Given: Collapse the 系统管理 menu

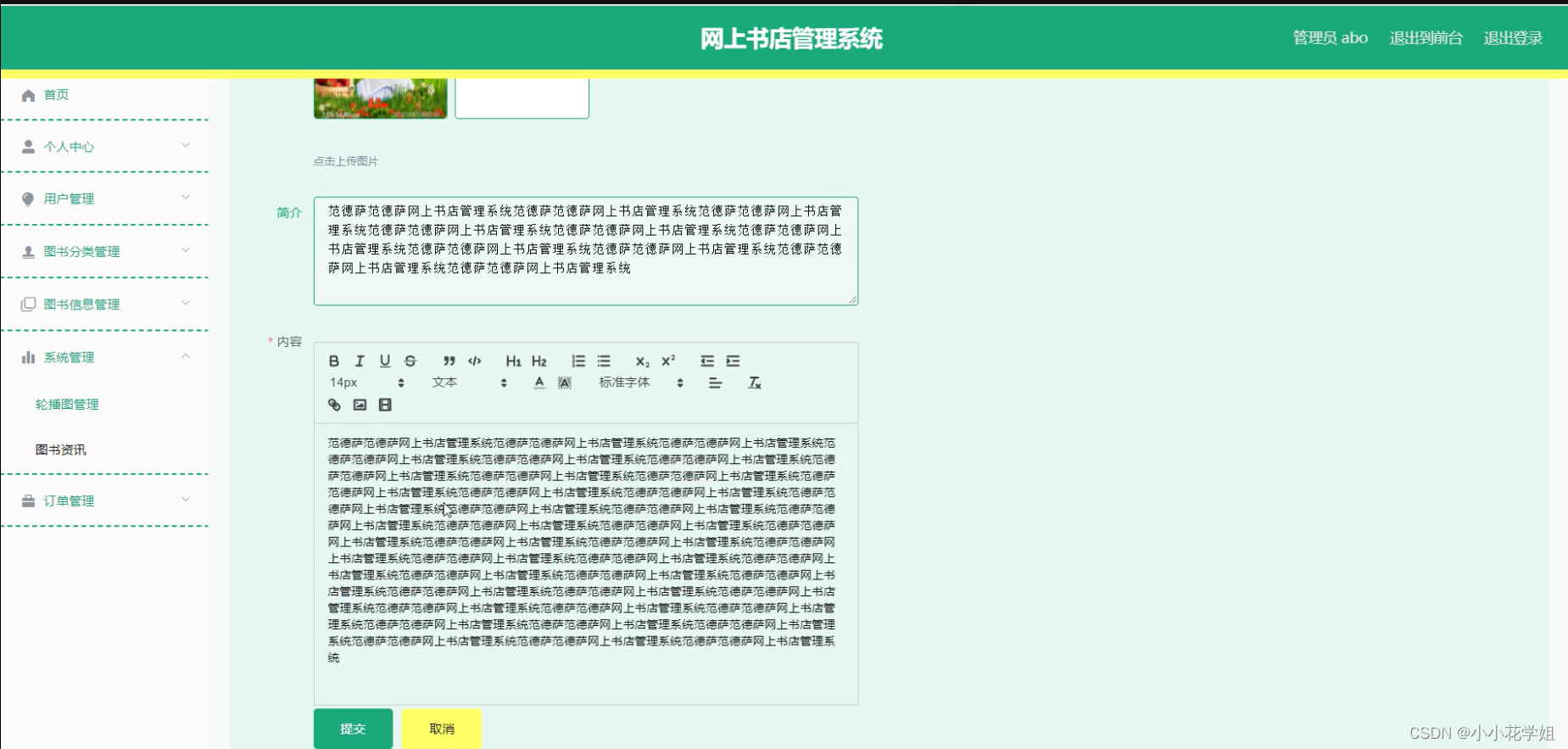Looking at the screenshot, I should pyautogui.click(x=104, y=357).
